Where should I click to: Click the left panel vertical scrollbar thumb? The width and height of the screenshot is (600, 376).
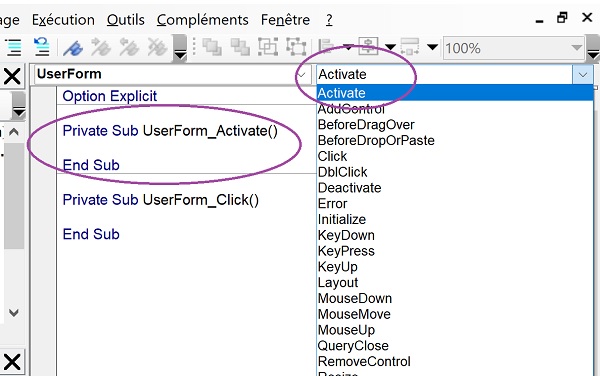[14, 195]
